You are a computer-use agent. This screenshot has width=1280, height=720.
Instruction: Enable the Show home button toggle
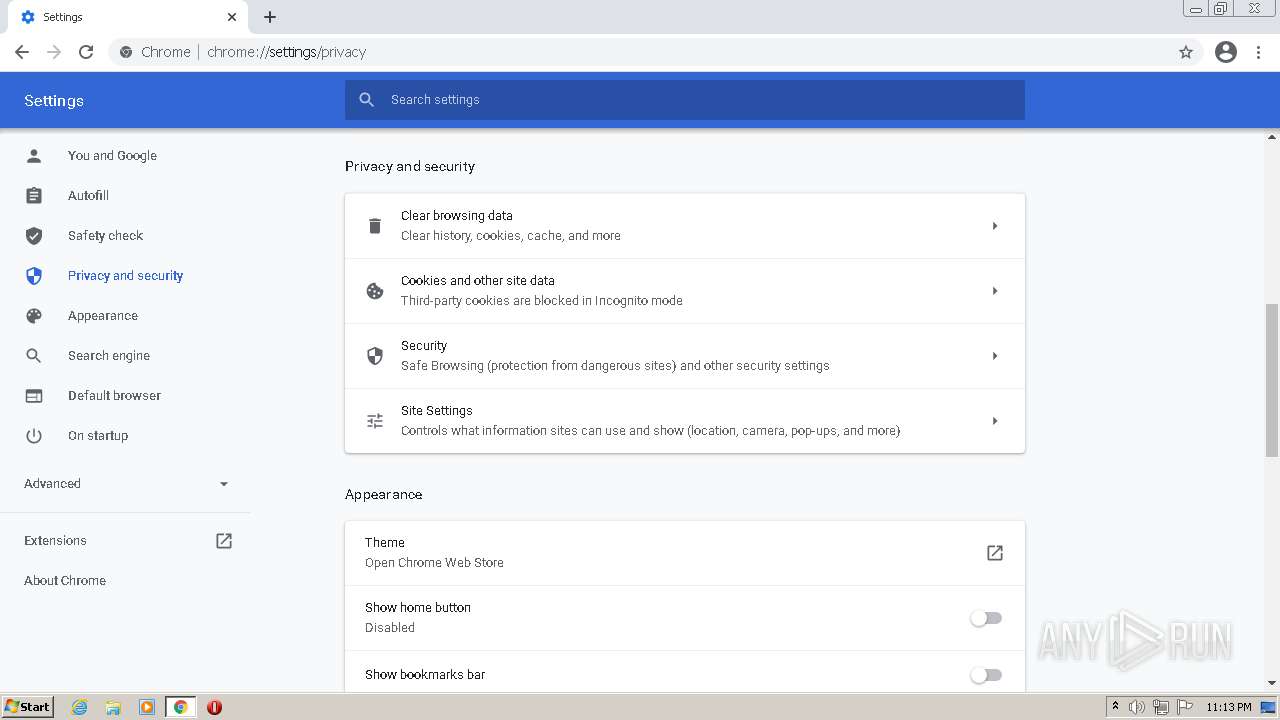pos(986,618)
